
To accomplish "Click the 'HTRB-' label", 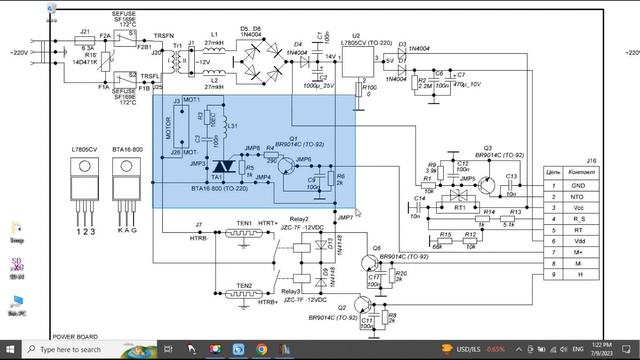I will (199, 238).
